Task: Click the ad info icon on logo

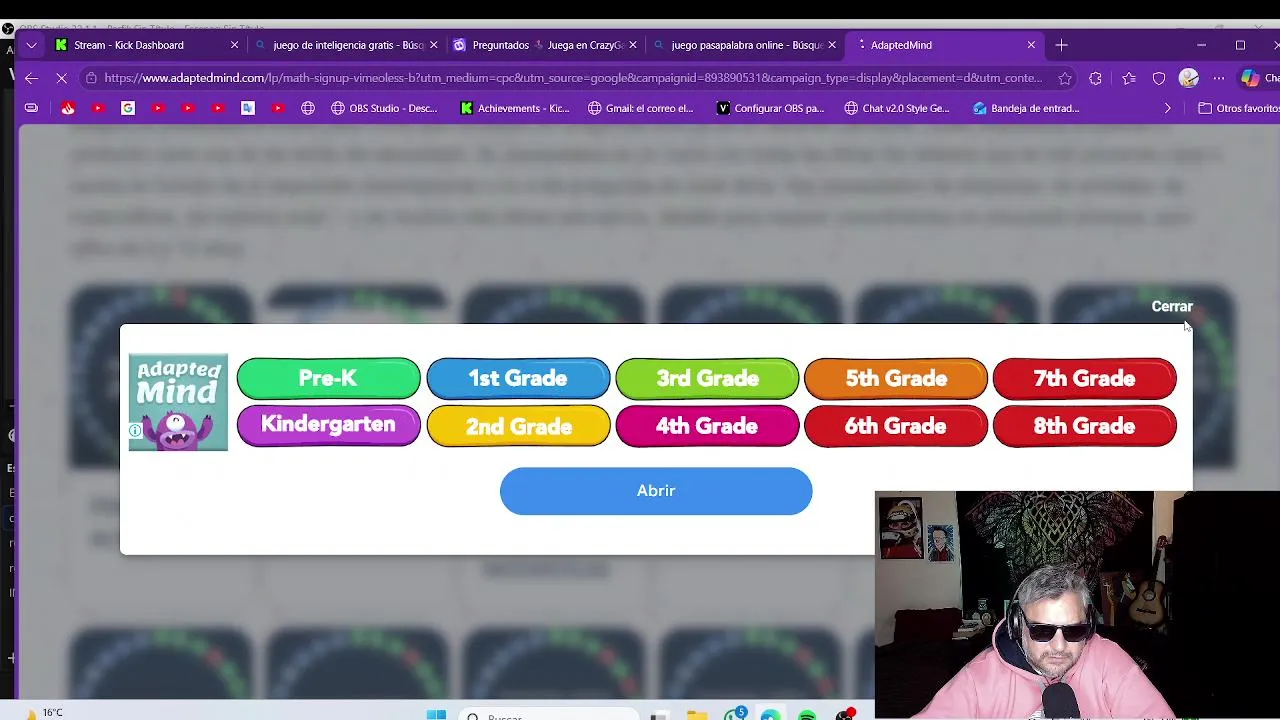Action: click(135, 431)
